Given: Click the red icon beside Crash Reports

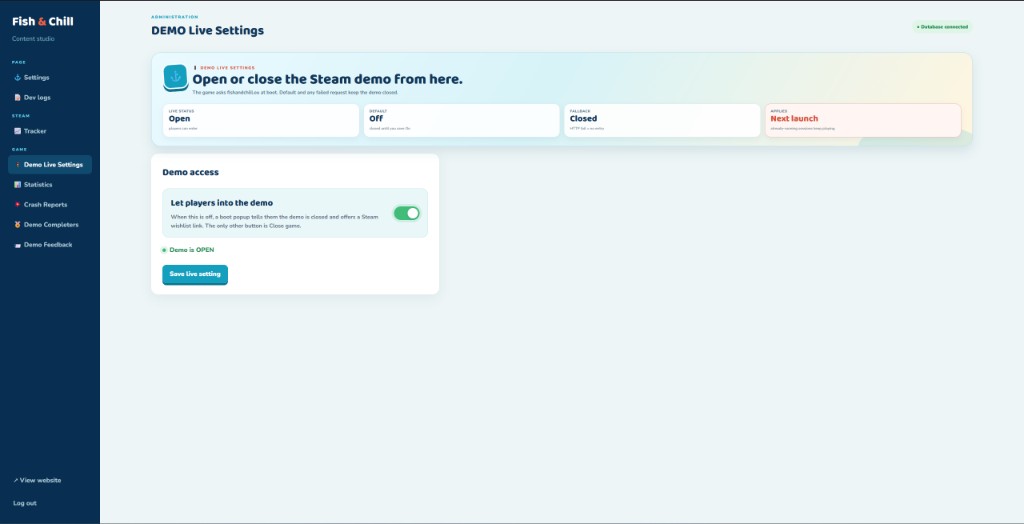Looking at the screenshot, I should click(18, 205).
